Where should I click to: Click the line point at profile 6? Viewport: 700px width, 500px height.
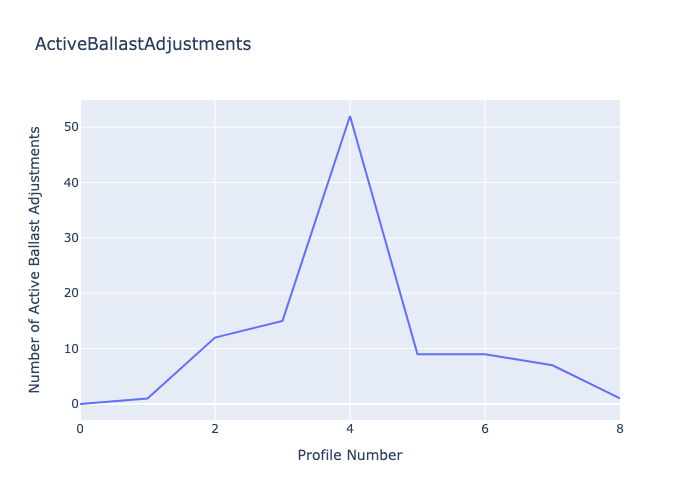point(485,354)
